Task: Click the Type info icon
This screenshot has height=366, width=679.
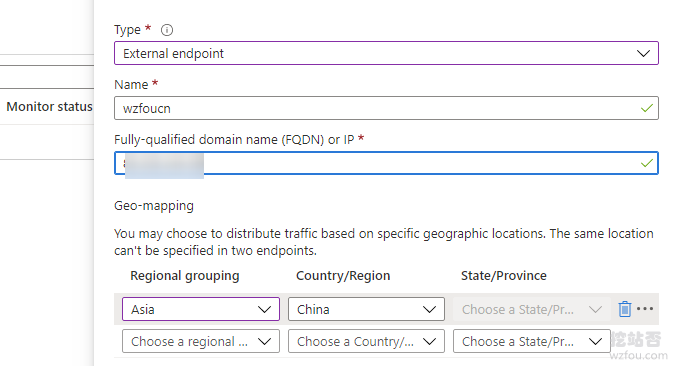Action: coord(167,30)
